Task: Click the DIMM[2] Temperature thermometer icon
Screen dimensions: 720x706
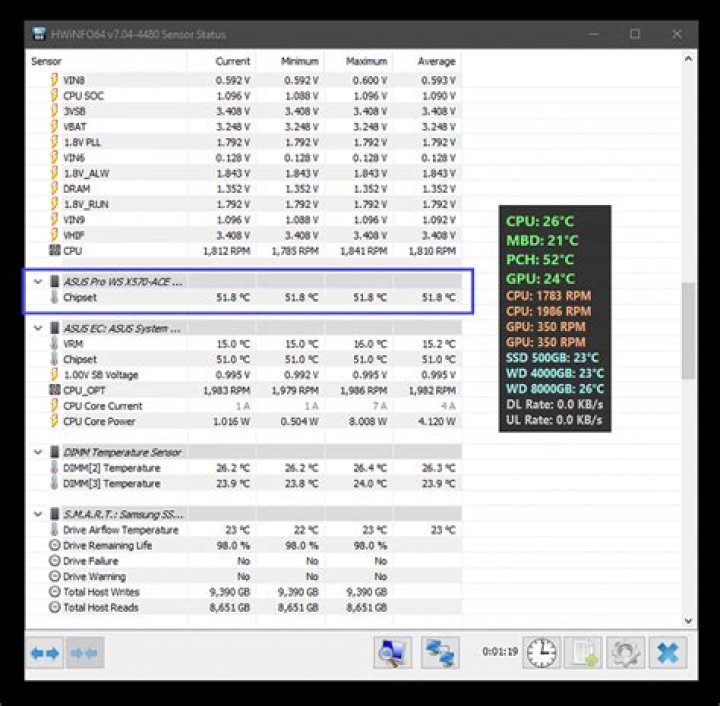Action: (55, 468)
